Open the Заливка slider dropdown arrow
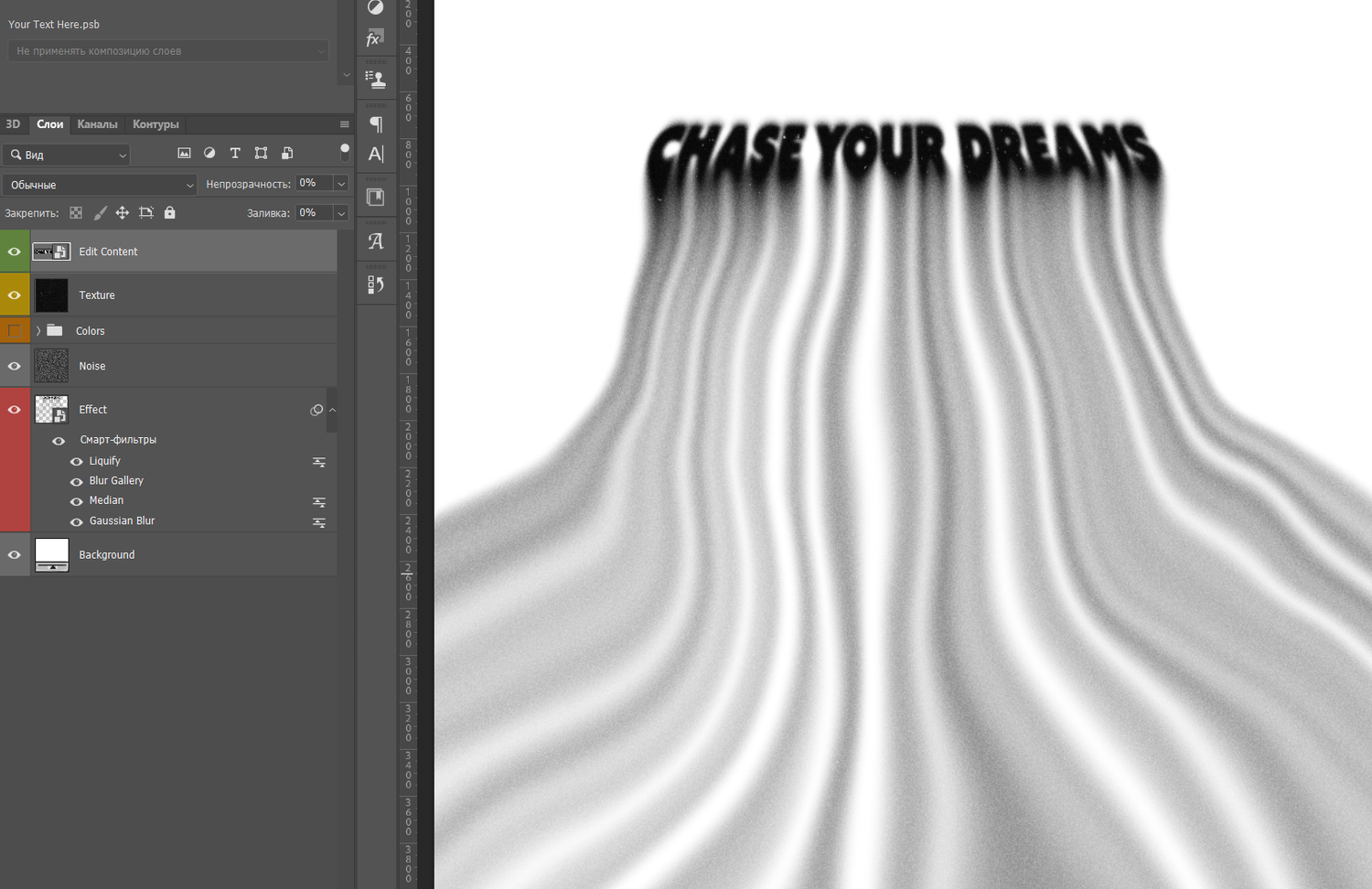 [x=341, y=213]
